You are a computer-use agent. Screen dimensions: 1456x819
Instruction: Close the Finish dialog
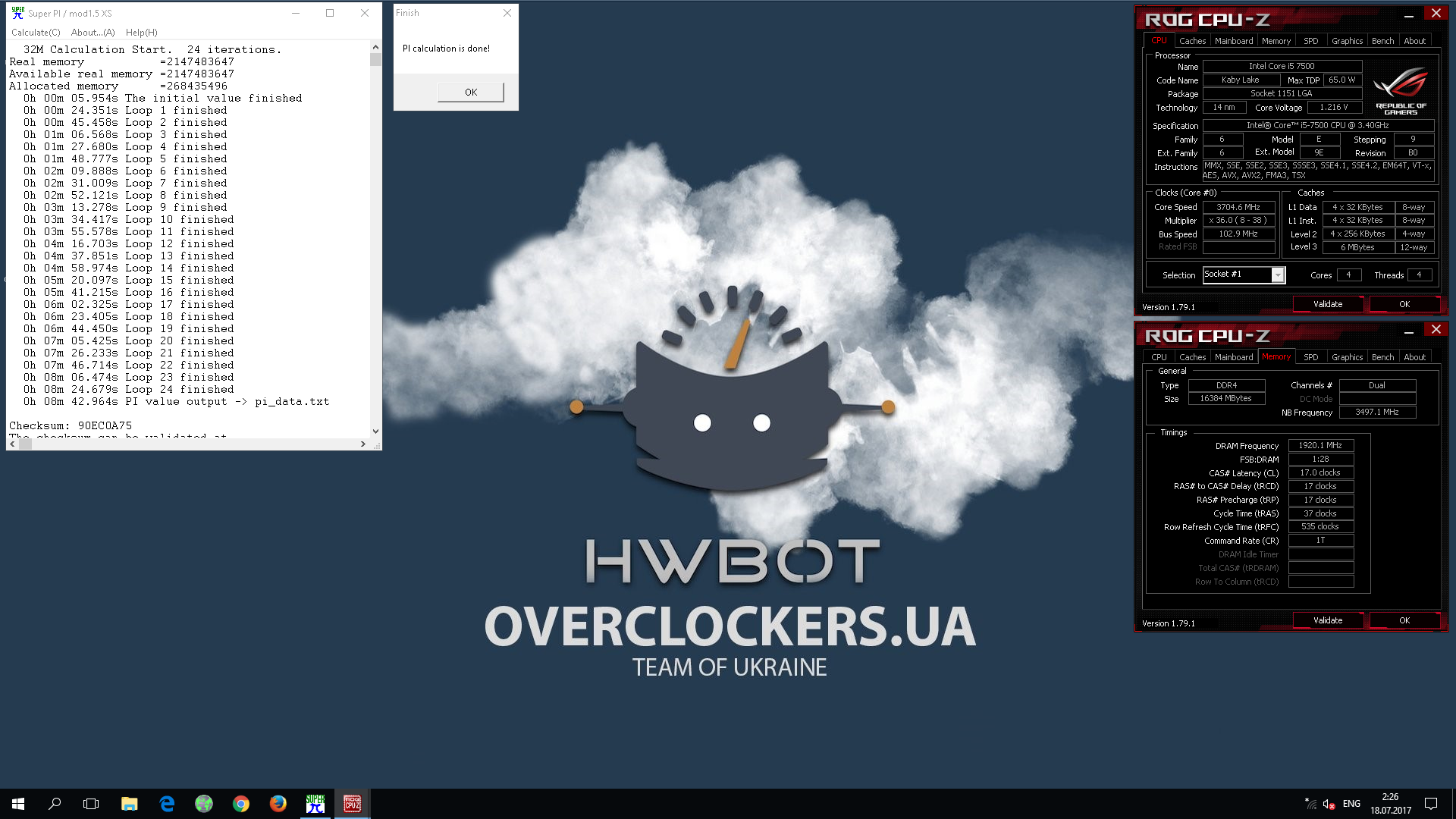[x=507, y=13]
